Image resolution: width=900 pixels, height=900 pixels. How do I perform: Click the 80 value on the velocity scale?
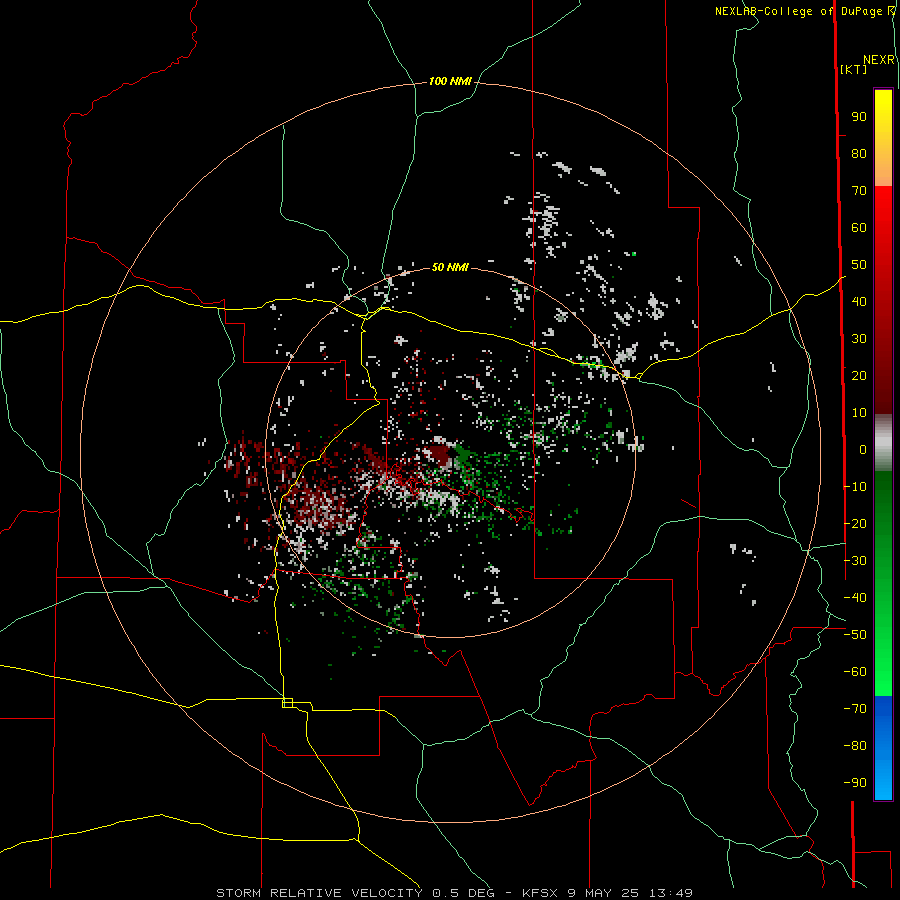[x=859, y=154]
